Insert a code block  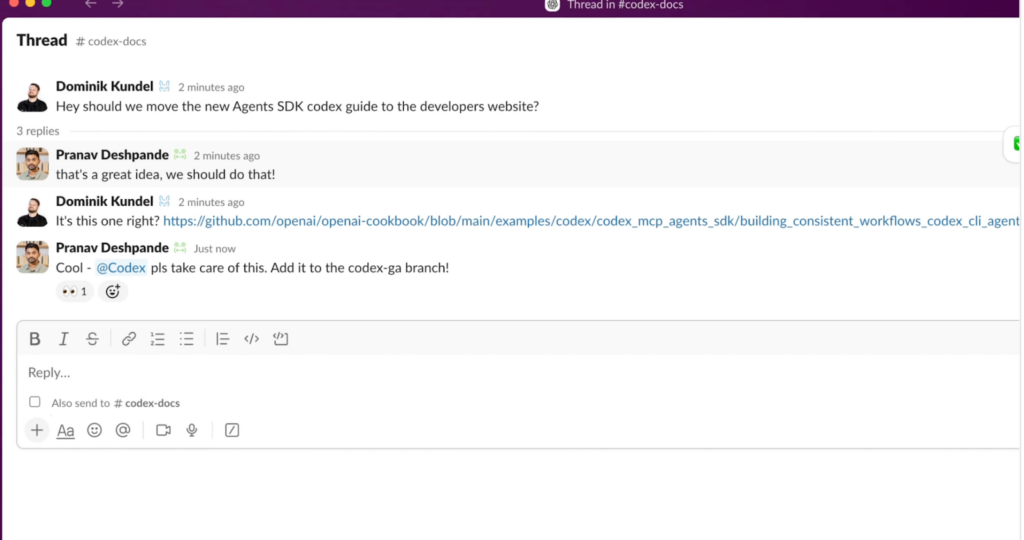tap(281, 339)
